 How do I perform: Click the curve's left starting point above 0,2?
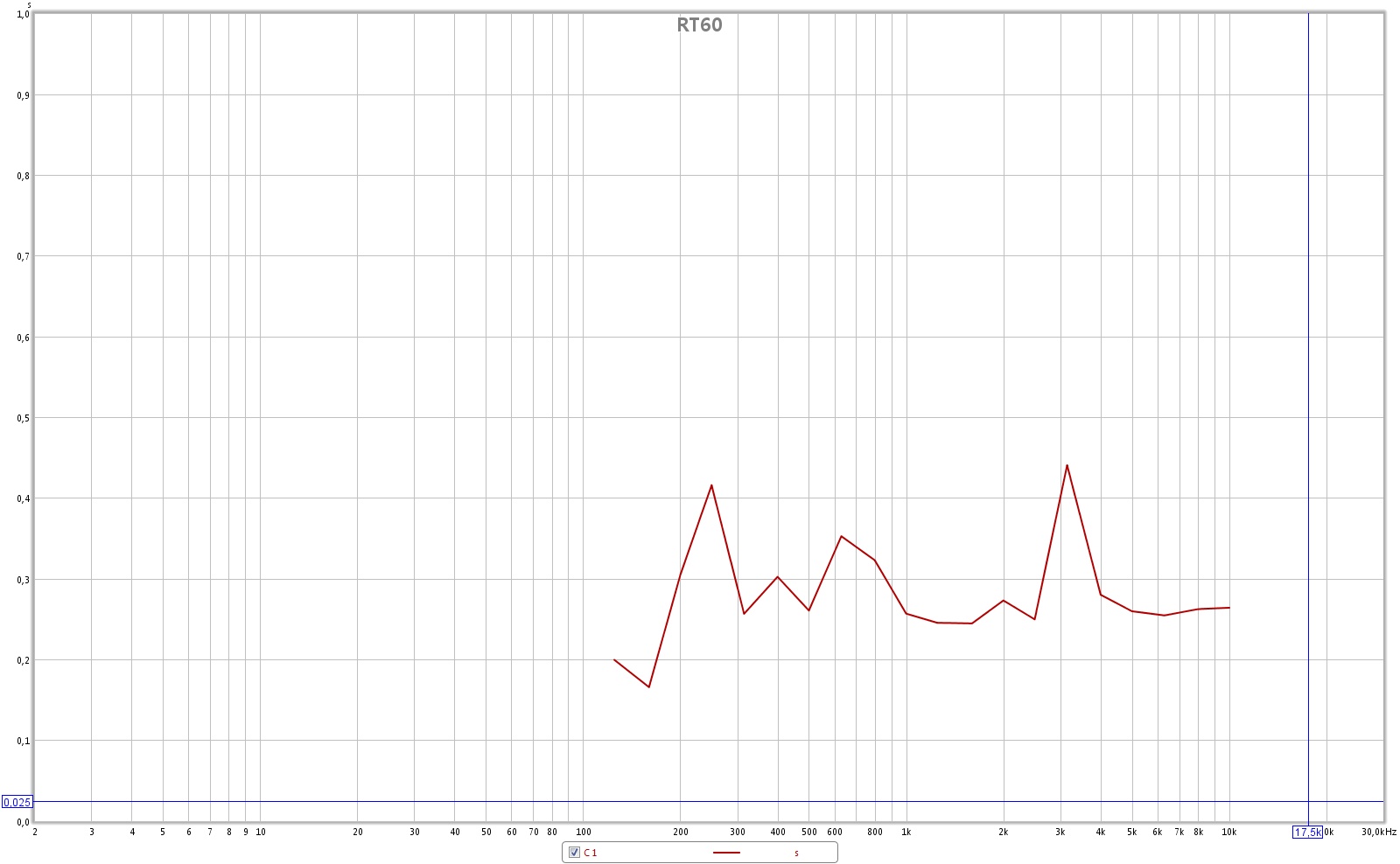pyautogui.click(x=614, y=659)
